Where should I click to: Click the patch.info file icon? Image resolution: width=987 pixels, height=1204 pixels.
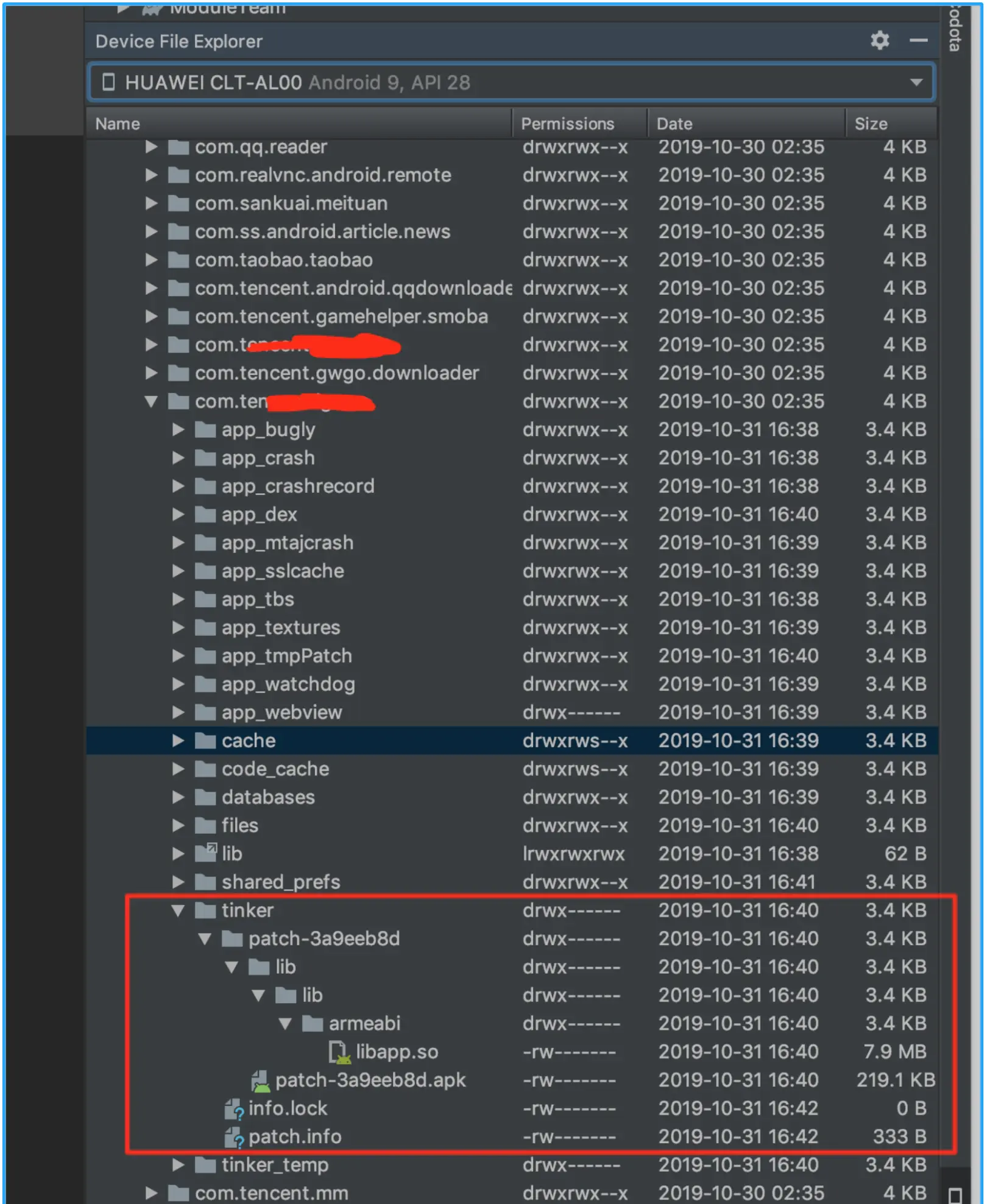click(234, 1138)
